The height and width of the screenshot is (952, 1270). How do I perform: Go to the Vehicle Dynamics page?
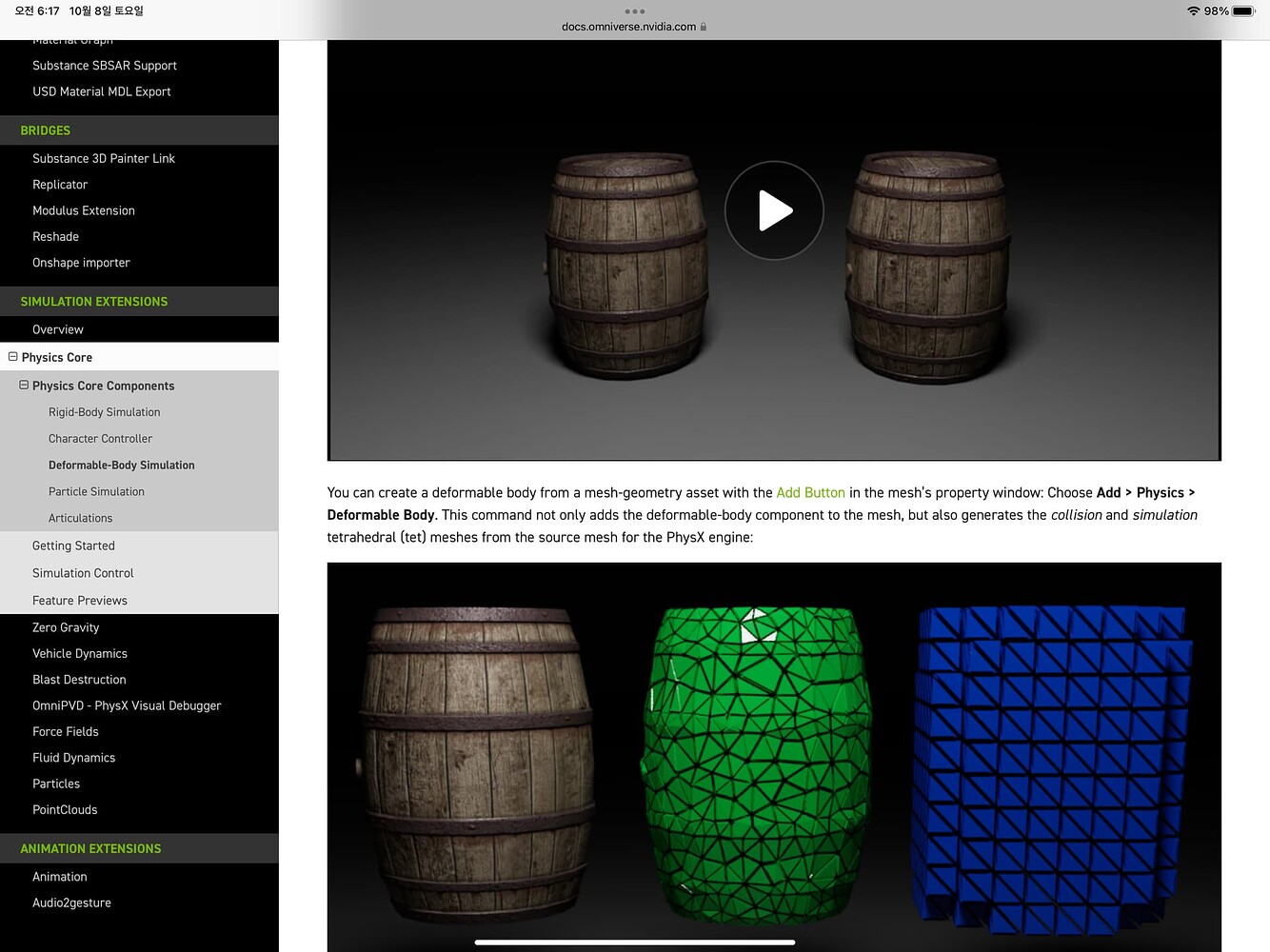(80, 653)
